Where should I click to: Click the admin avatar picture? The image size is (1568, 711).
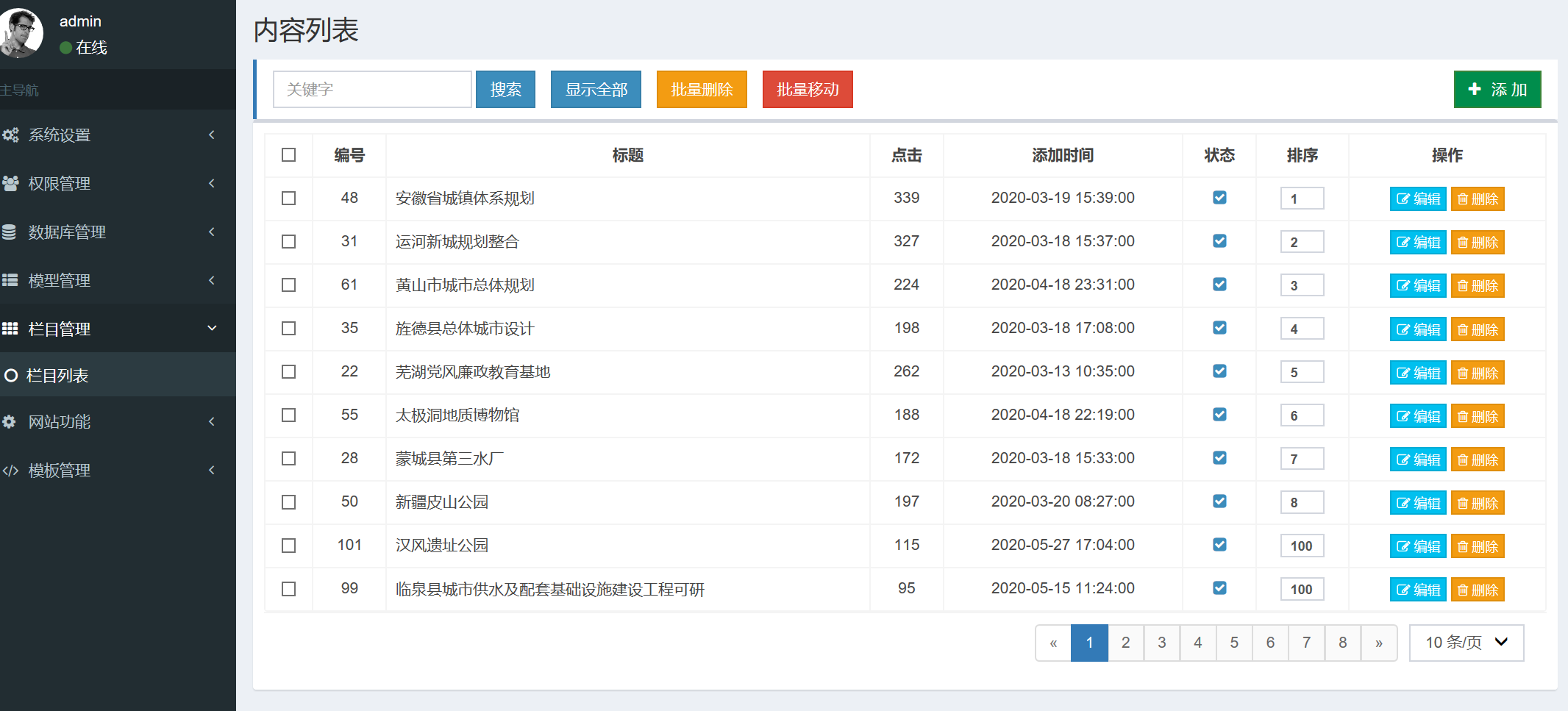[21, 33]
